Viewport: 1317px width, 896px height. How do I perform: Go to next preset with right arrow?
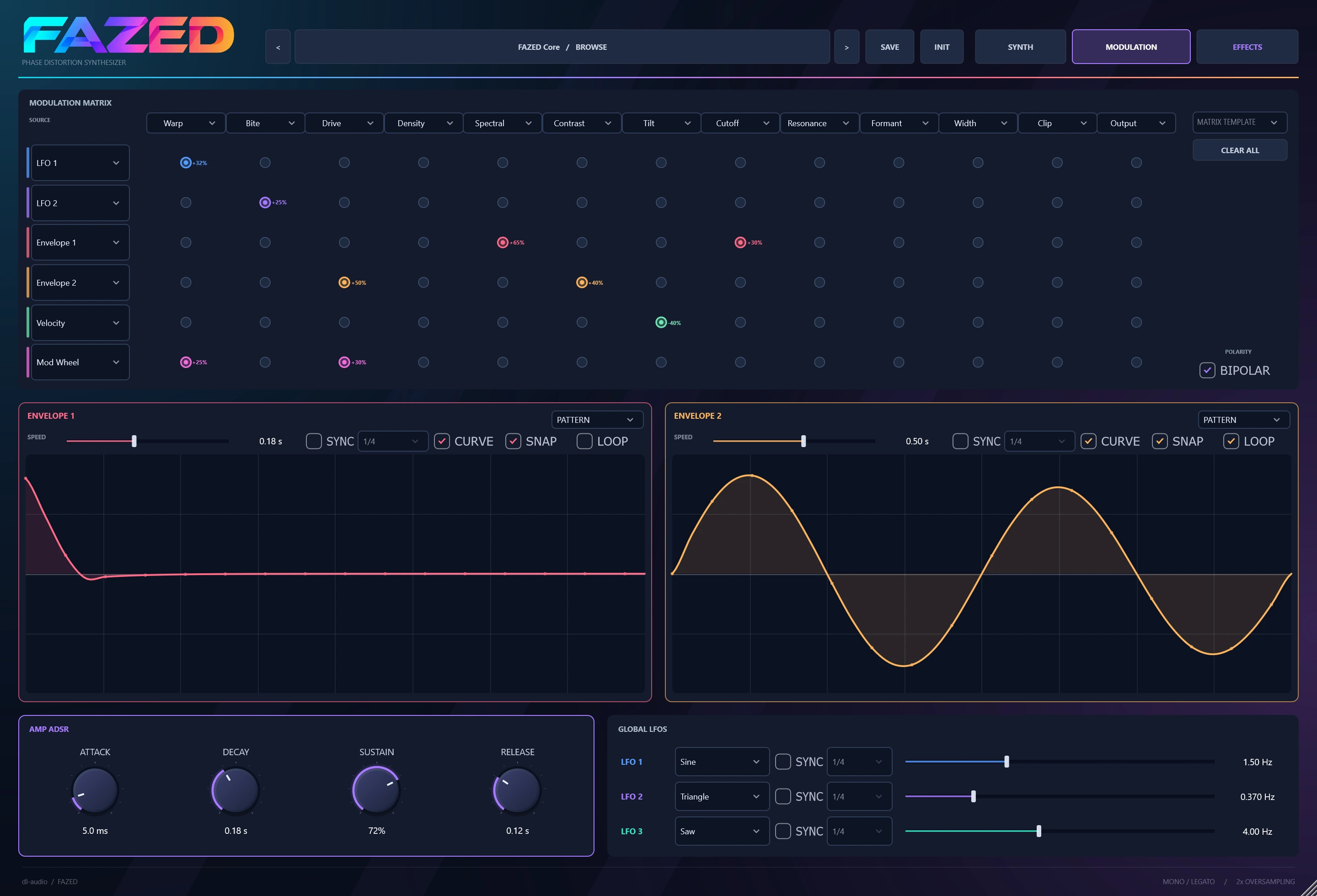click(846, 47)
